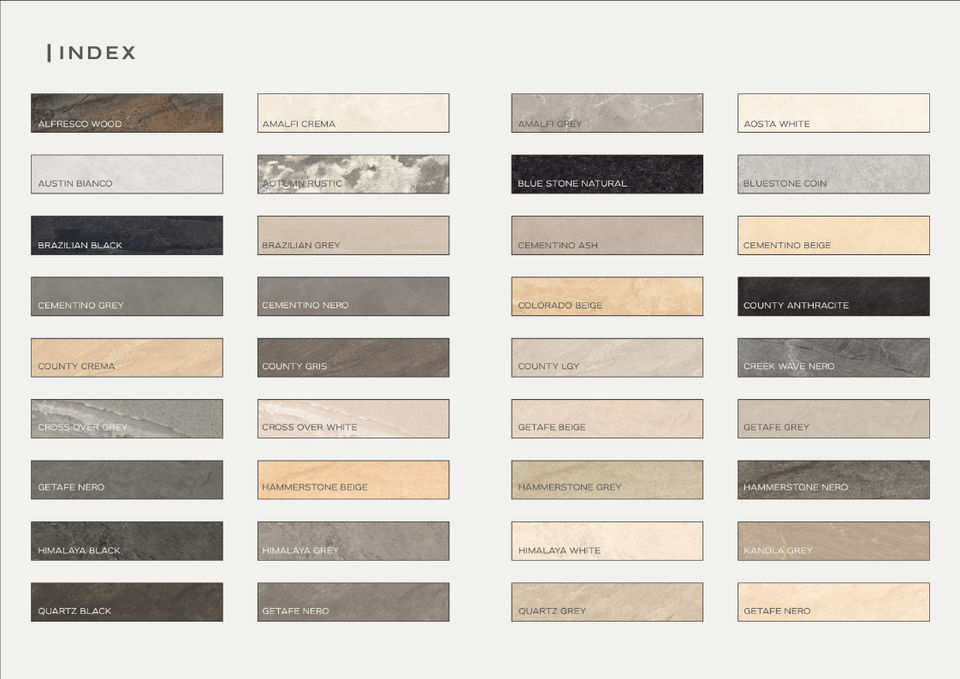The image size is (960, 679).
Task: Pick the Brazilian Black tile swatch
Action: [x=126, y=235]
